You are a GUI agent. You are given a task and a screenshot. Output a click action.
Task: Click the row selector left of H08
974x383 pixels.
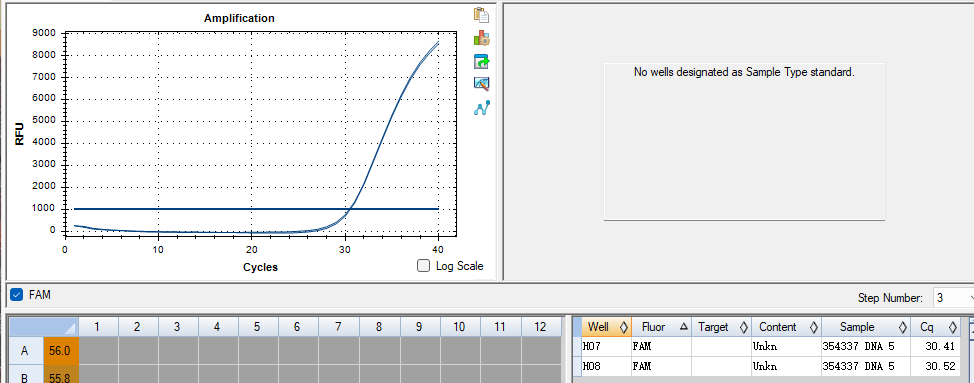click(576, 366)
